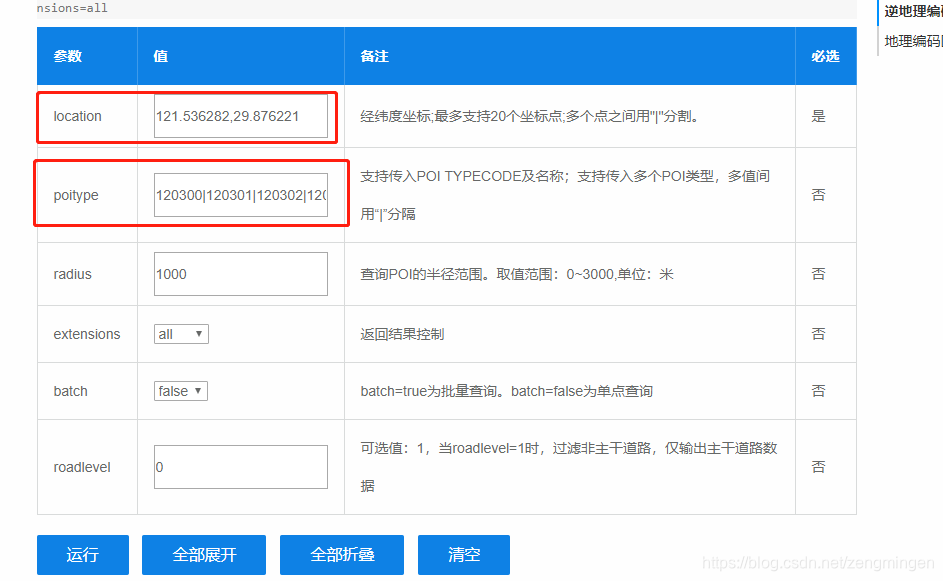Open the extensions dropdown set to all

[181, 334]
